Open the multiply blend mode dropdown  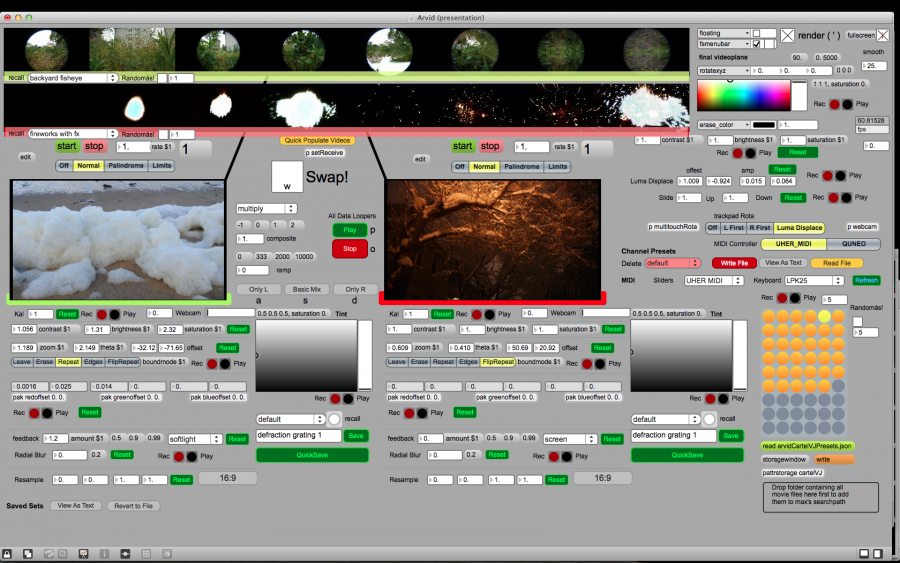(x=266, y=208)
